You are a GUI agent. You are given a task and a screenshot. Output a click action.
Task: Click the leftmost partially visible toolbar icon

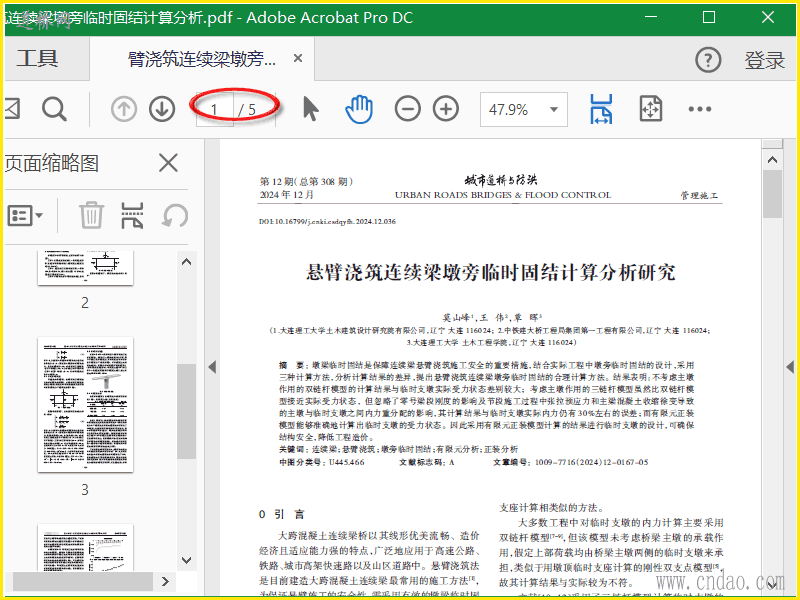point(12,109)
